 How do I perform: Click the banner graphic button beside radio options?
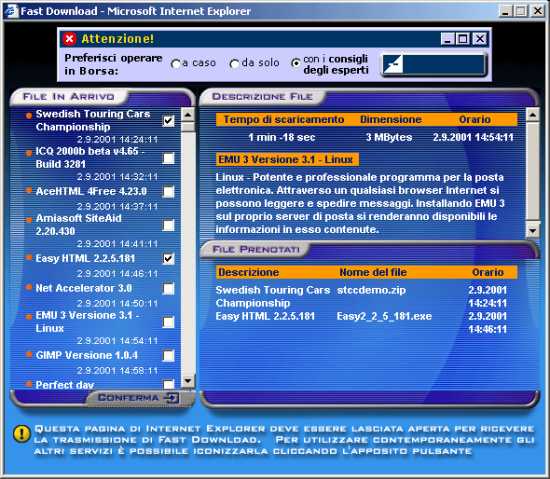pyautogui.click(x=434, y=65)
